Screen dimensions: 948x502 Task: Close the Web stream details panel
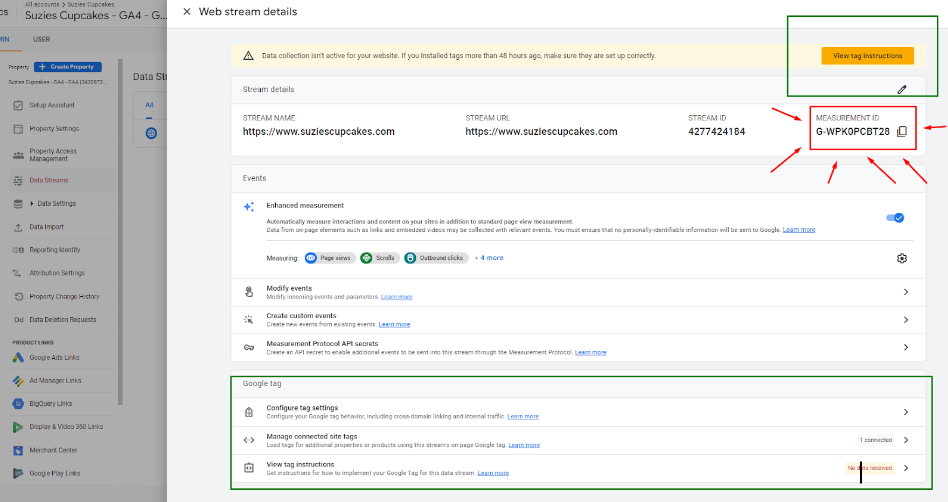pyautogui.click(x=187, y=11)
